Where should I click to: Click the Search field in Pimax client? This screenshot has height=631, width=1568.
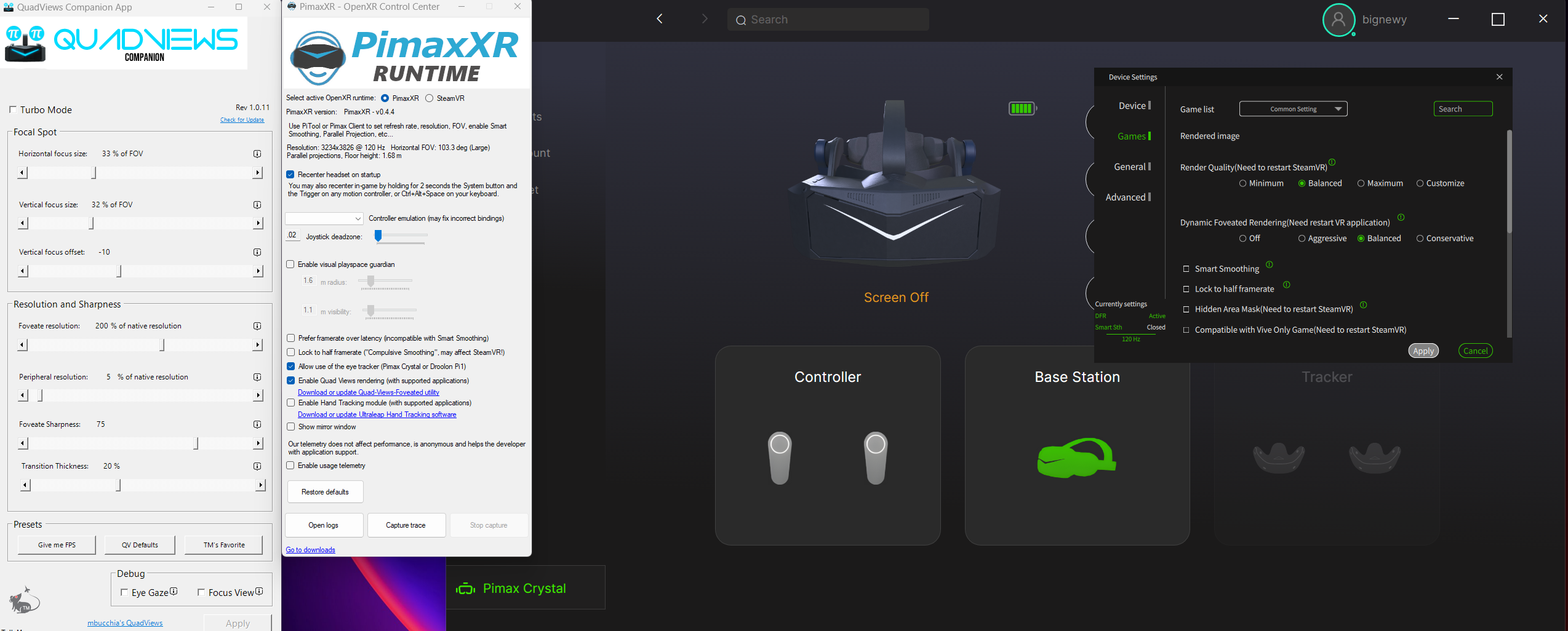click(828, 20)
